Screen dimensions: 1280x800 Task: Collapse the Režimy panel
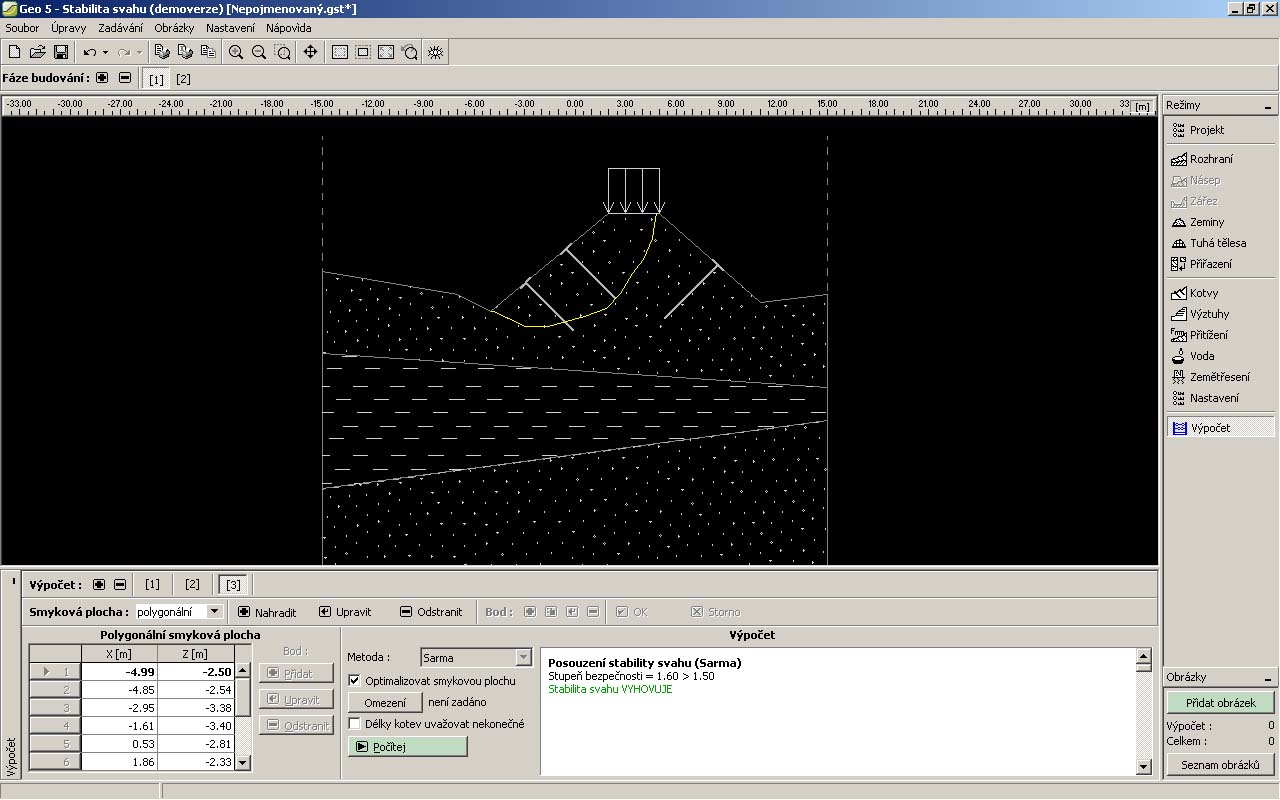tap(1268, 106)
